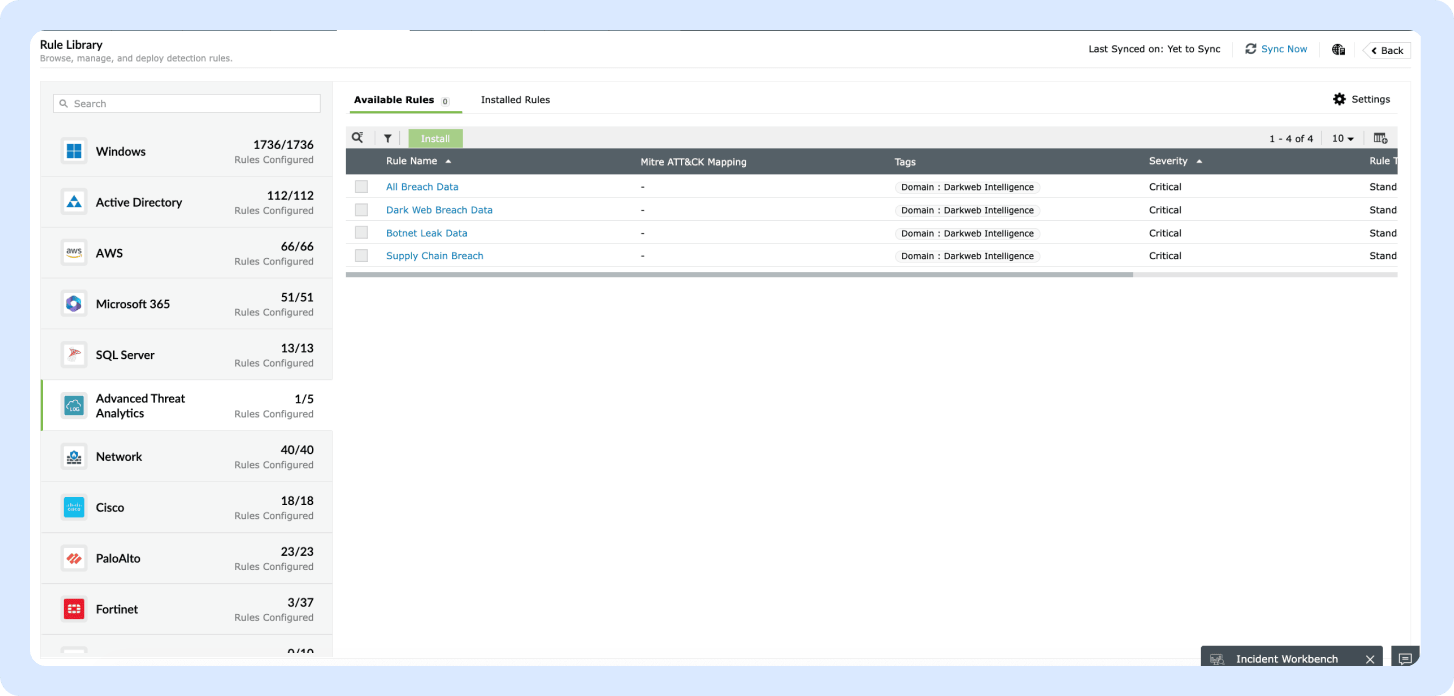The width and height of the screenshot is (1454, 696).
Task: Click the 1/5 Advanced Threat Analytics count
Action: click(304, 399)
